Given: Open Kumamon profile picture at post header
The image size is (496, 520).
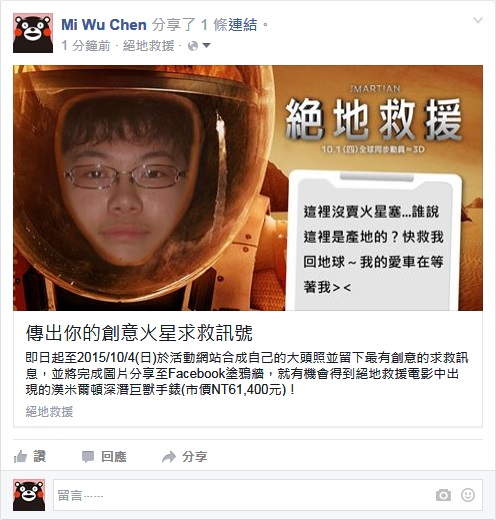Looking at the screenshot, I should 33,33.
